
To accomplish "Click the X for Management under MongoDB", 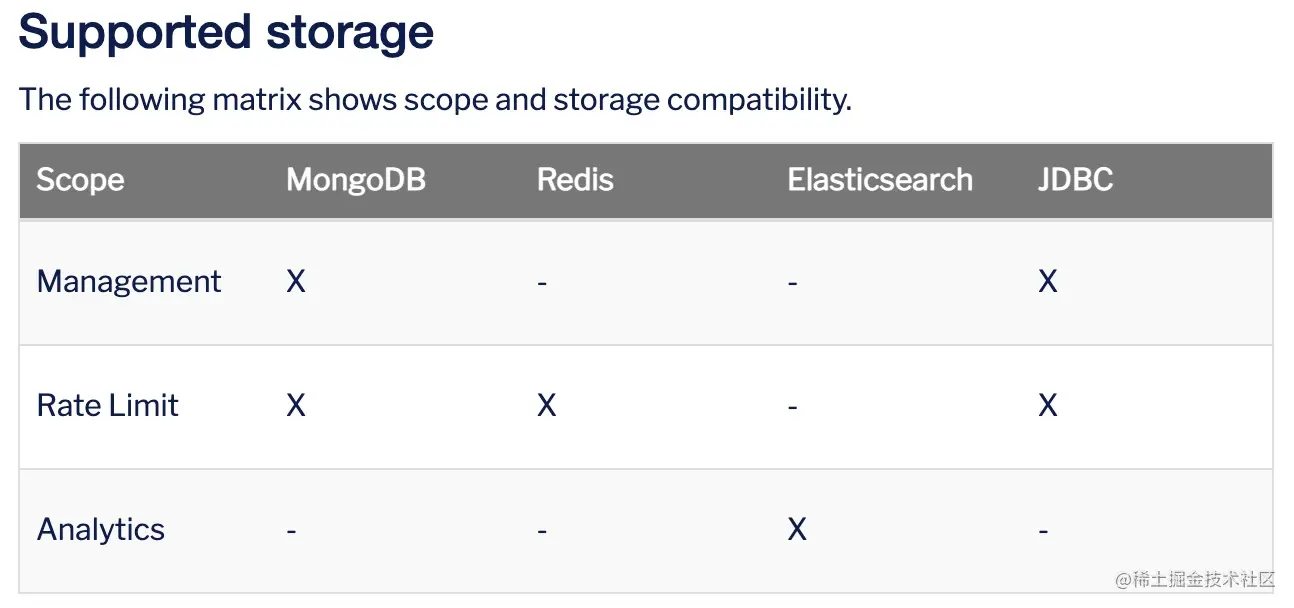I will pos(296,282).
